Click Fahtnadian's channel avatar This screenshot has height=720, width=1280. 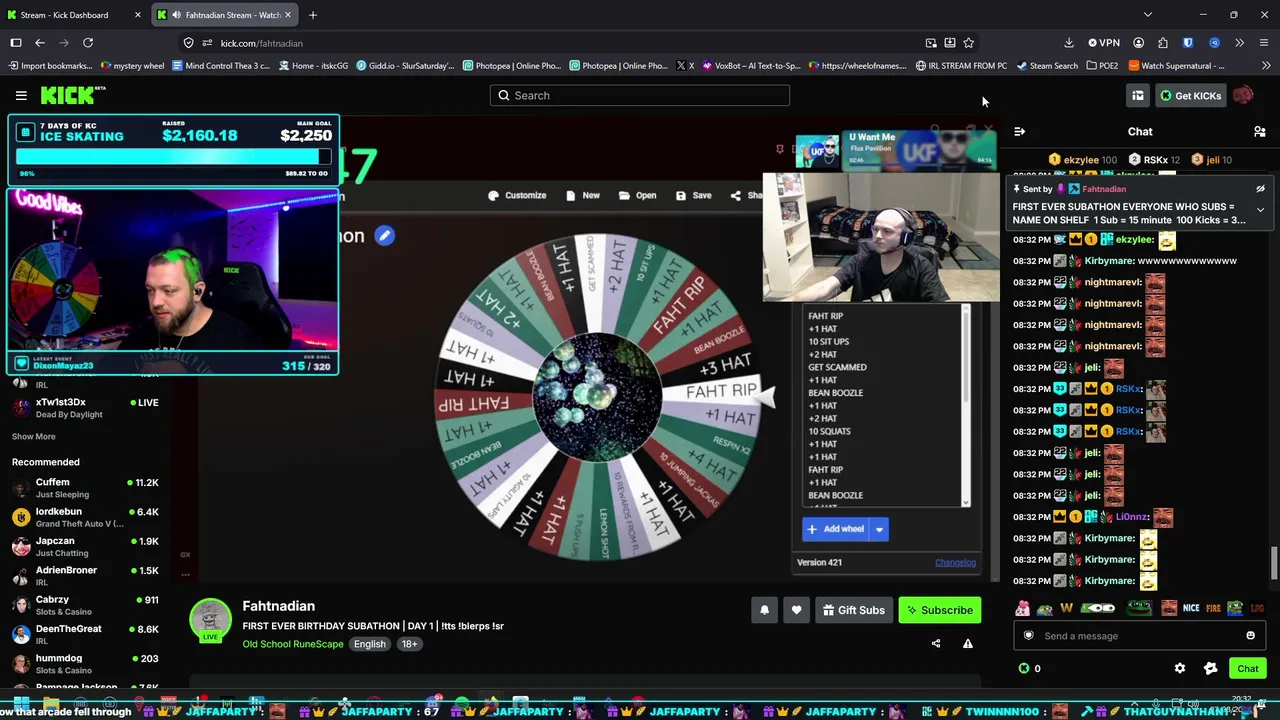(210, 620)
